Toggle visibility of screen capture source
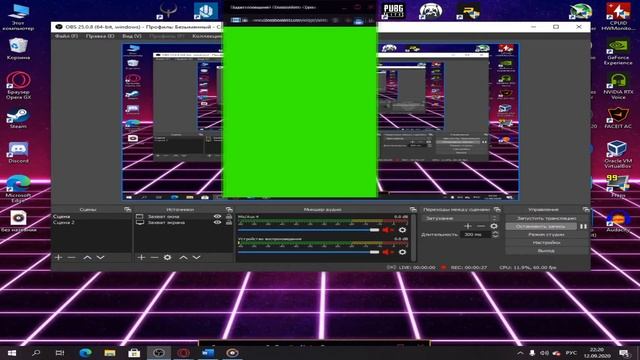Image resolution: width=640 pixels, height=360 pixels. point(217,222)
